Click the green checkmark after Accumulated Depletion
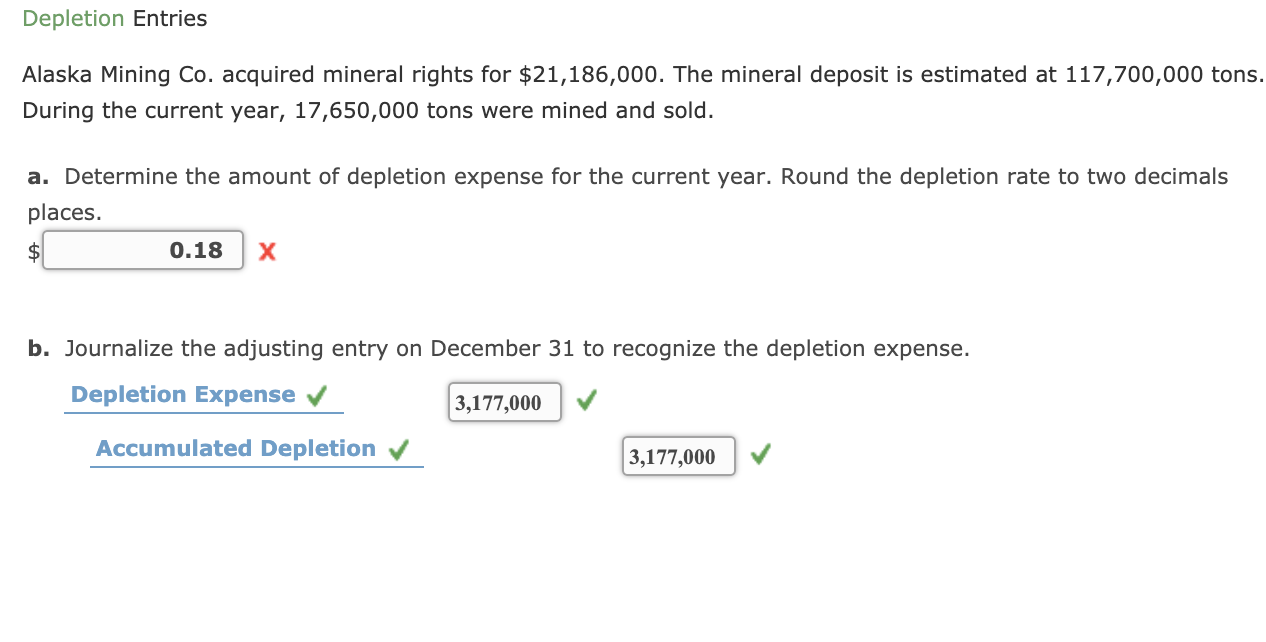This screenshot has width=1266, height=642. [398, 448]
